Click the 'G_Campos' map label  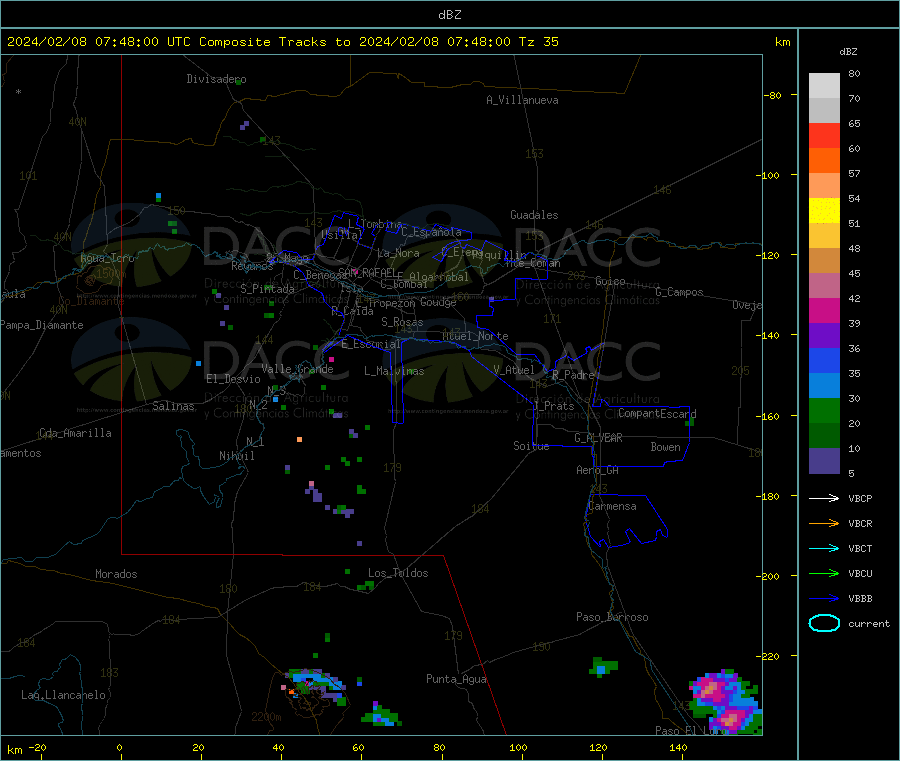[x=679, y=292]
